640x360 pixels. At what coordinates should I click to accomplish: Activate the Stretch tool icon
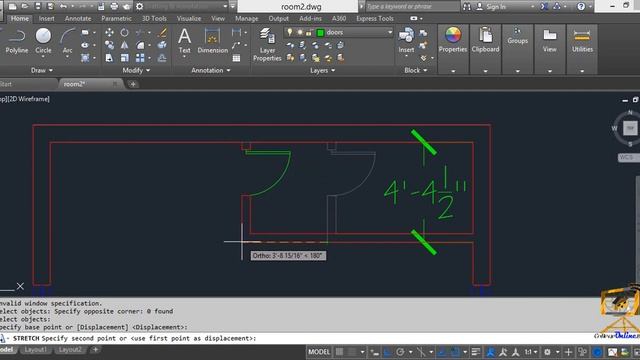[x=109, y=58]
